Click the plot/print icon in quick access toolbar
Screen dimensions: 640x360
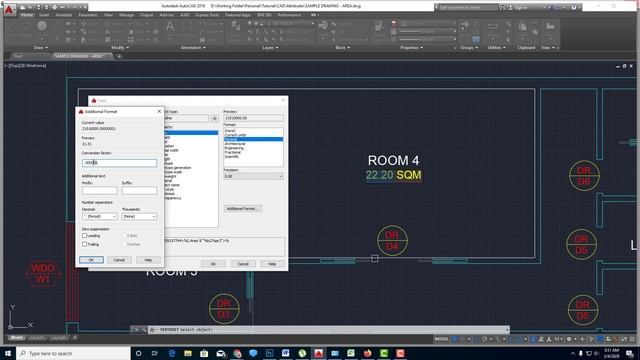tap(54, 7)
